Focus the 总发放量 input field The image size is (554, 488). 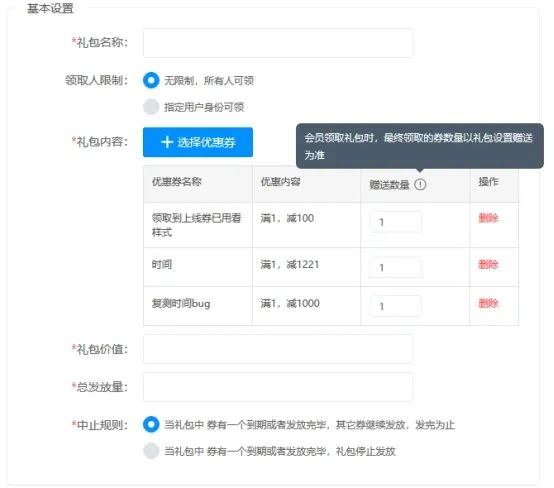pyautogui.click(x=278, y=387)
